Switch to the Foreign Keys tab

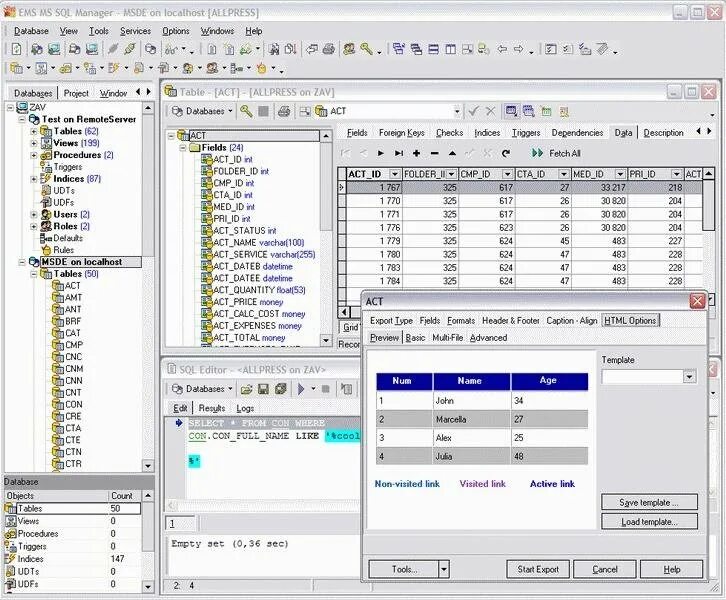coord(401,133)
